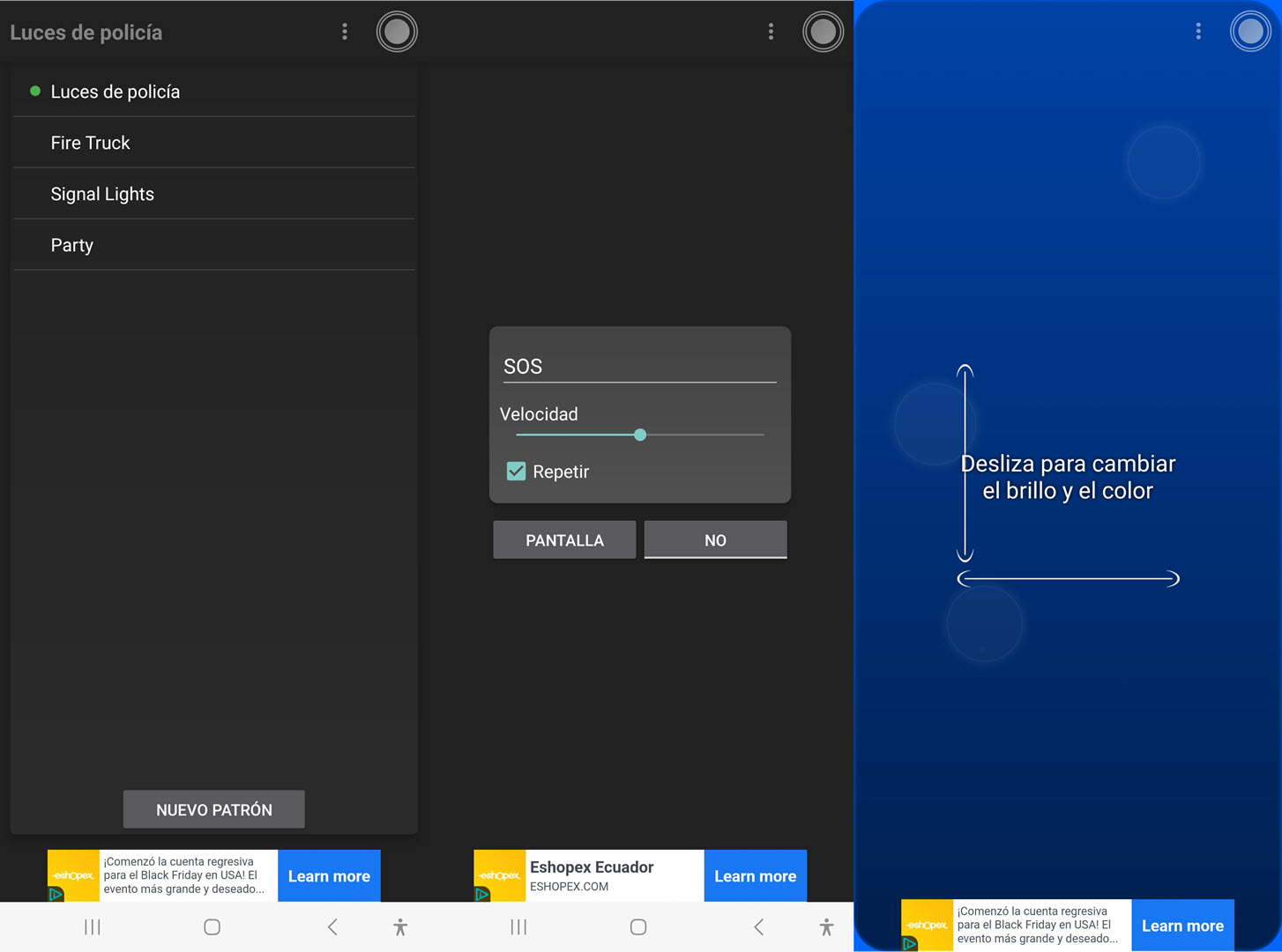This screenshot has height=952, width=1282.
Task: Tap round light button on SOS editor screen
Action: click(823, 32)
